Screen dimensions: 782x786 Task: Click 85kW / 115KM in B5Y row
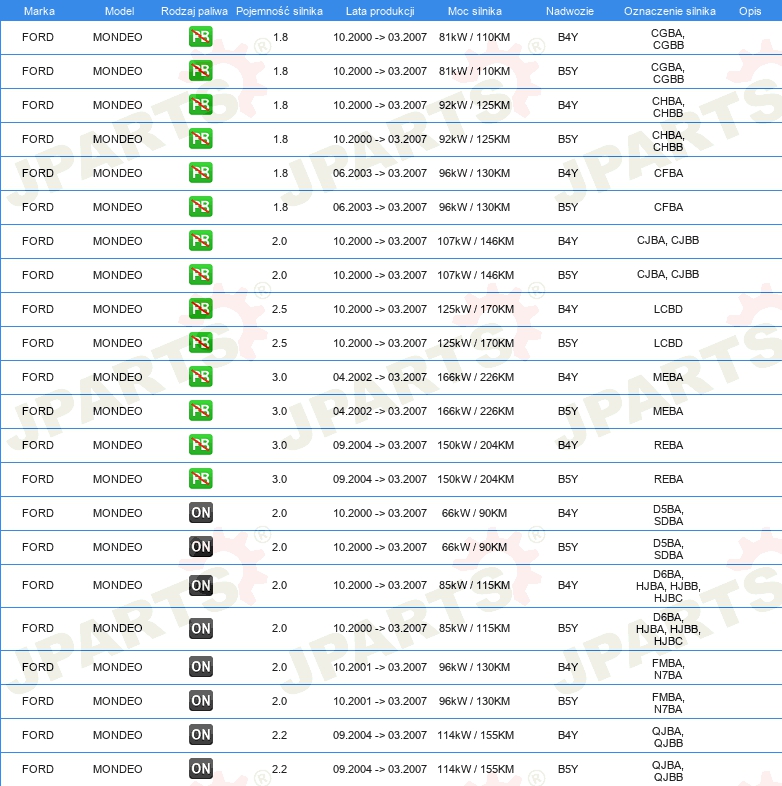click(x=474, y=629)
